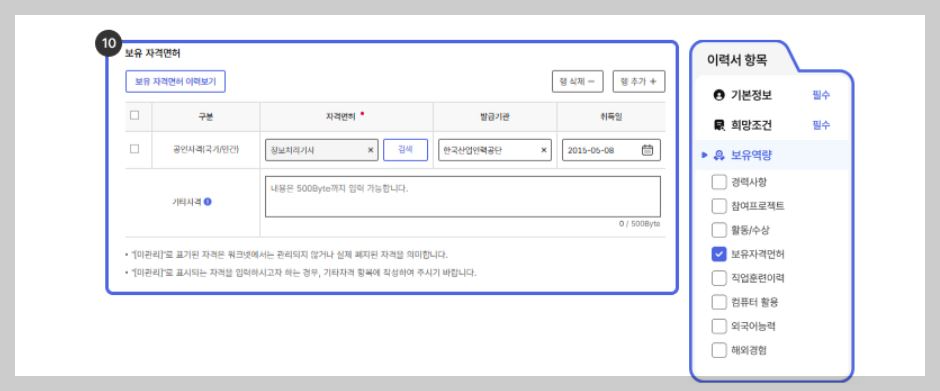940x391 pixels.
Task: Click the 검색 button for 자격면허
Action: coord(405,150)
